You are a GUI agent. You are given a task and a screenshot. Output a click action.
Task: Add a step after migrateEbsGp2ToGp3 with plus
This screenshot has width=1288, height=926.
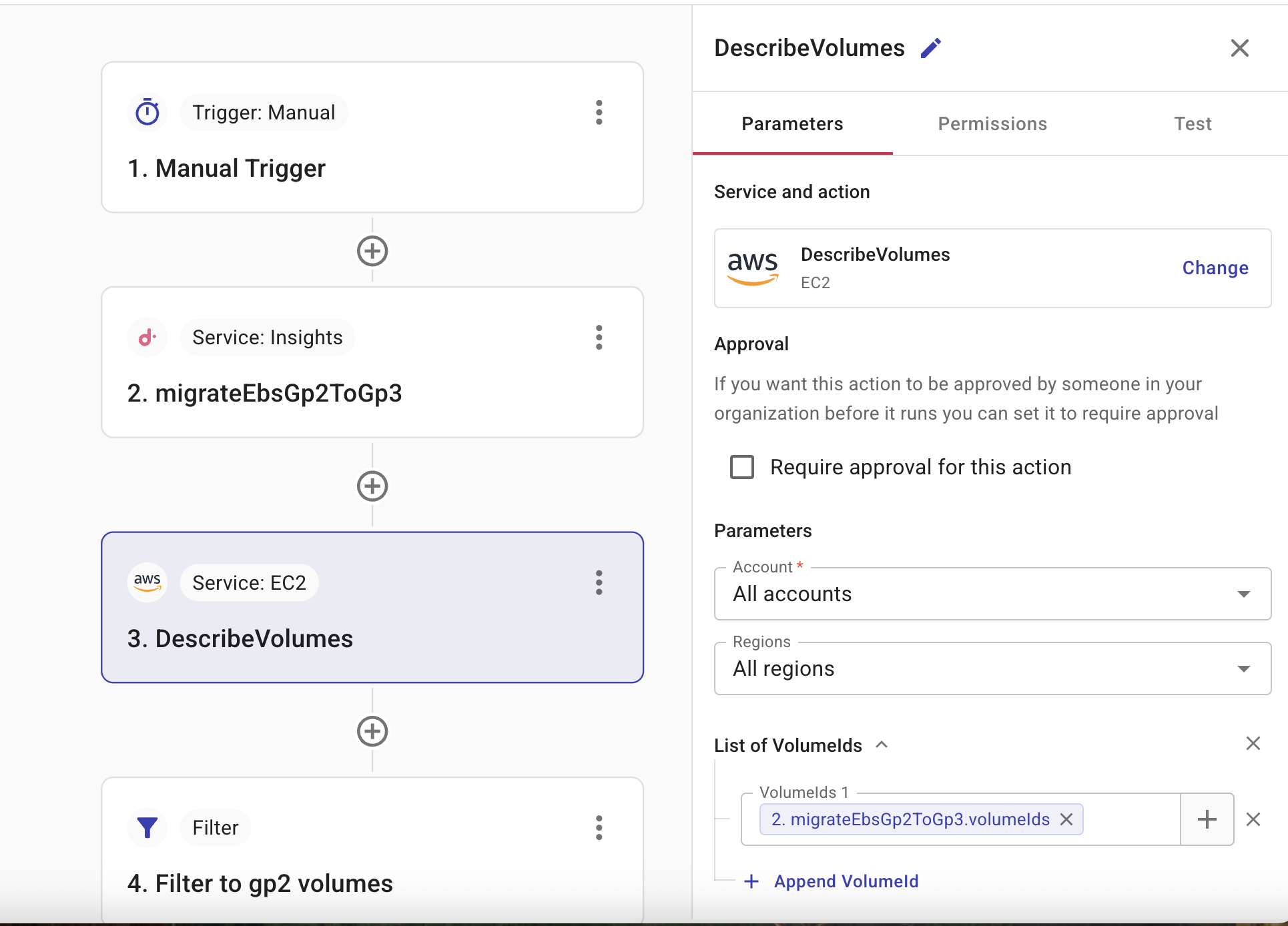pyautogui.click(x=372, y=486)
